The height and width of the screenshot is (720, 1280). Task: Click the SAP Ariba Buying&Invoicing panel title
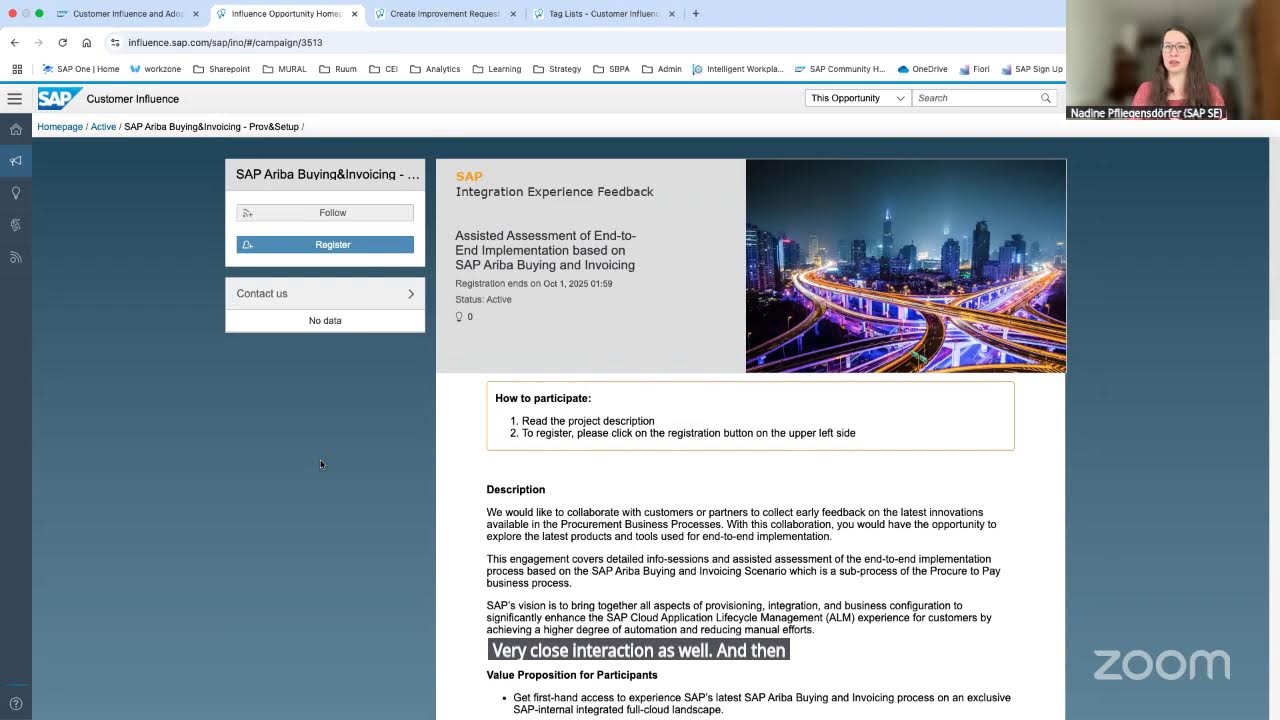(328, 174)
